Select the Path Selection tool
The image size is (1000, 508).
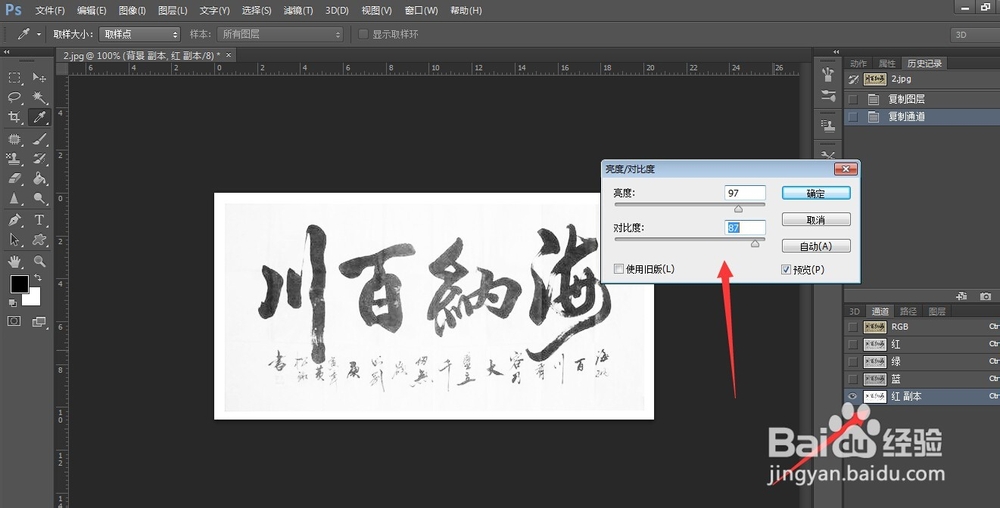(14, 240)
